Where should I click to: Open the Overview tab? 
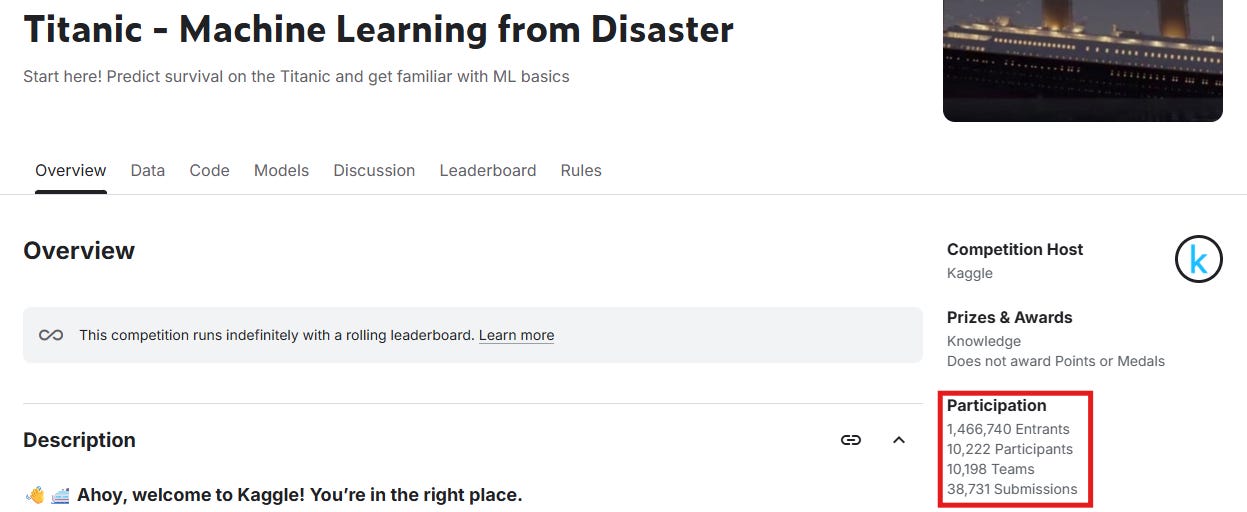point(71,170)
